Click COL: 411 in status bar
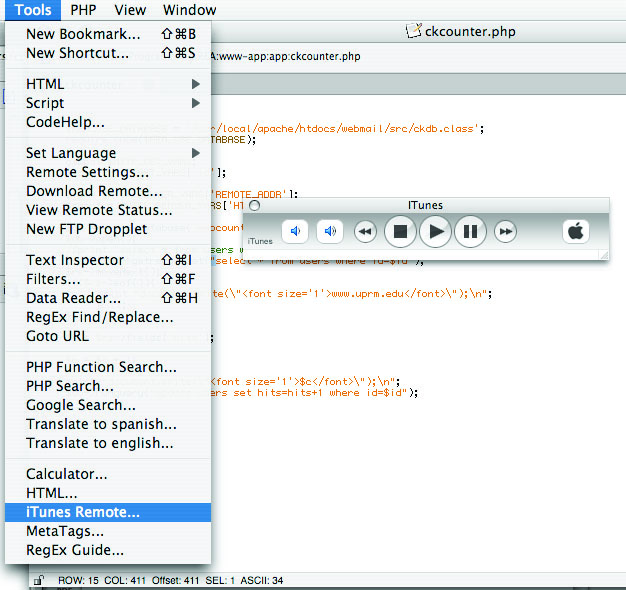The height and width of the screenshot is (590, 626). pyautogui.click(x=125, y=580)
